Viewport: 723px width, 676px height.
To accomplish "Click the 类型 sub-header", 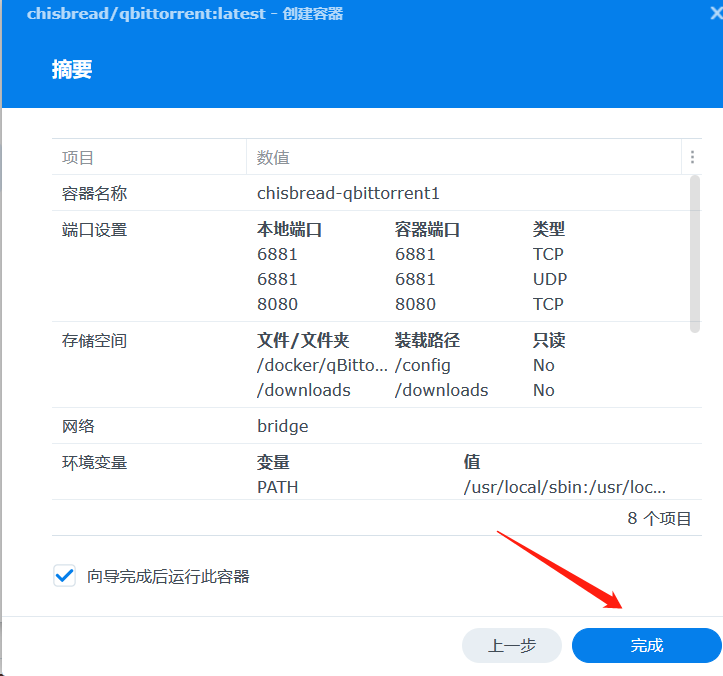I will tap(549, 229).
